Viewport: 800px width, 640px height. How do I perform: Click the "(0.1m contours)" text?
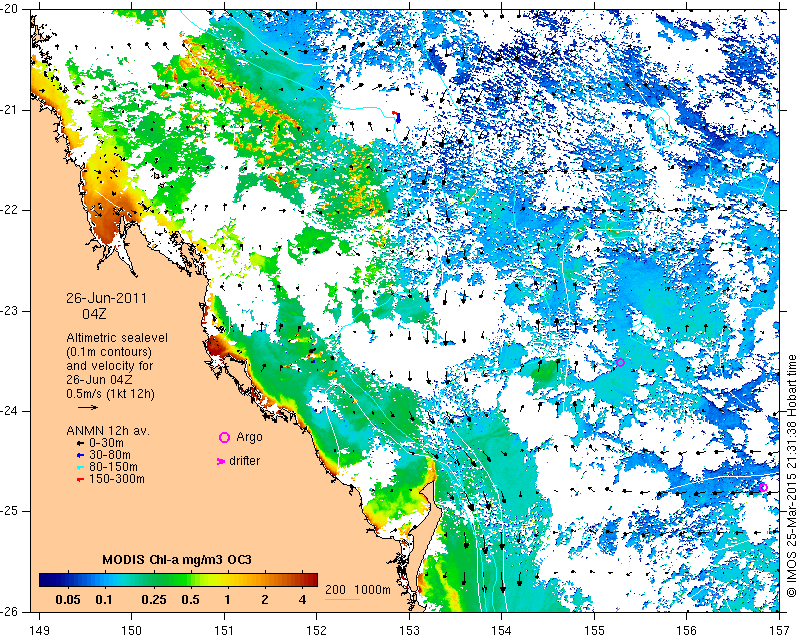pyautogui.click(x=109, y=352)
